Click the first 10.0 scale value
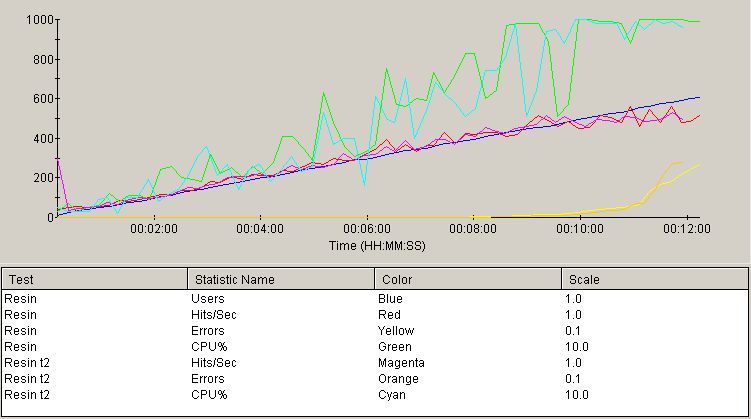 (576, 346)
